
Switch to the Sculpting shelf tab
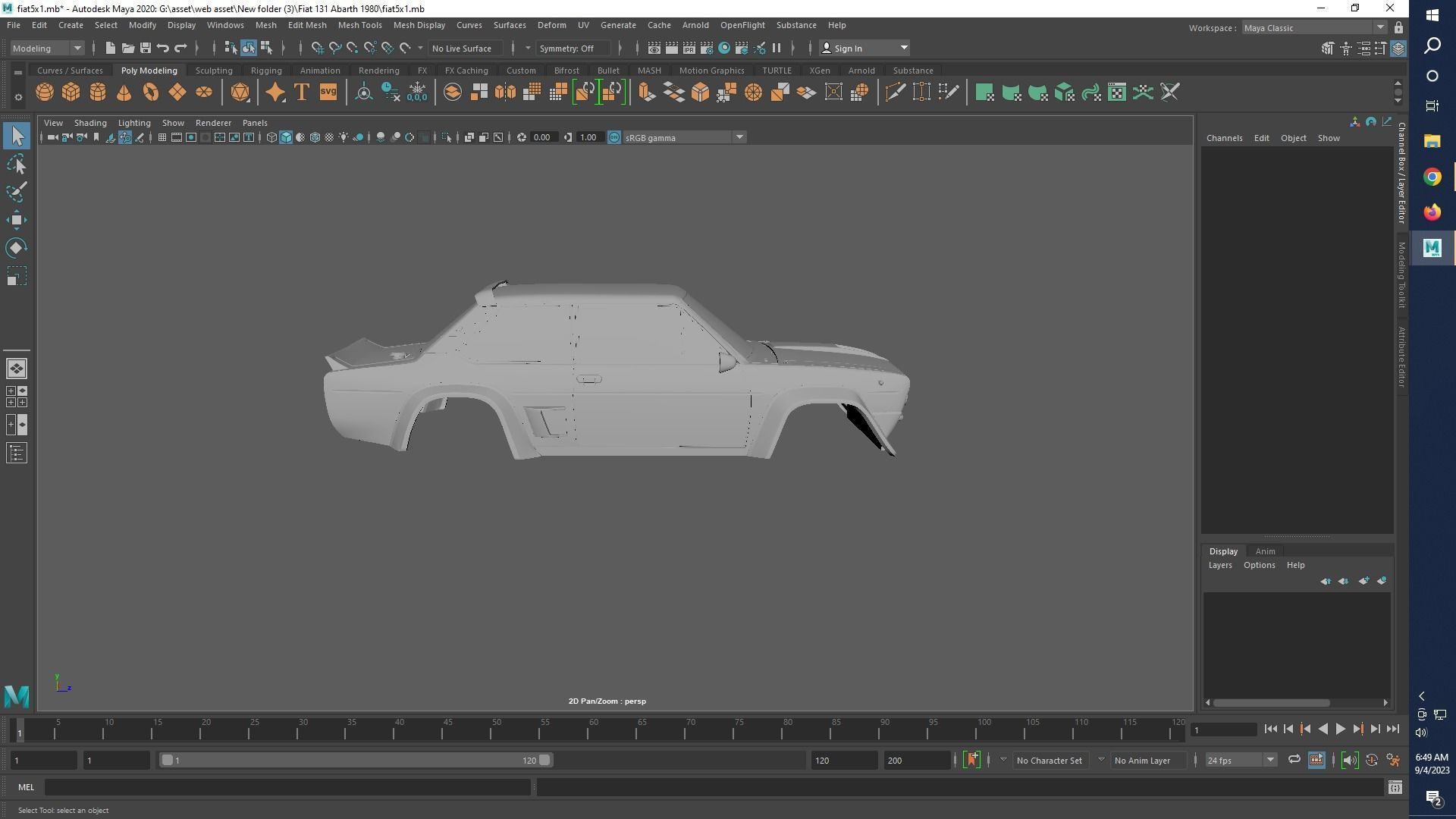click(214, 71)
